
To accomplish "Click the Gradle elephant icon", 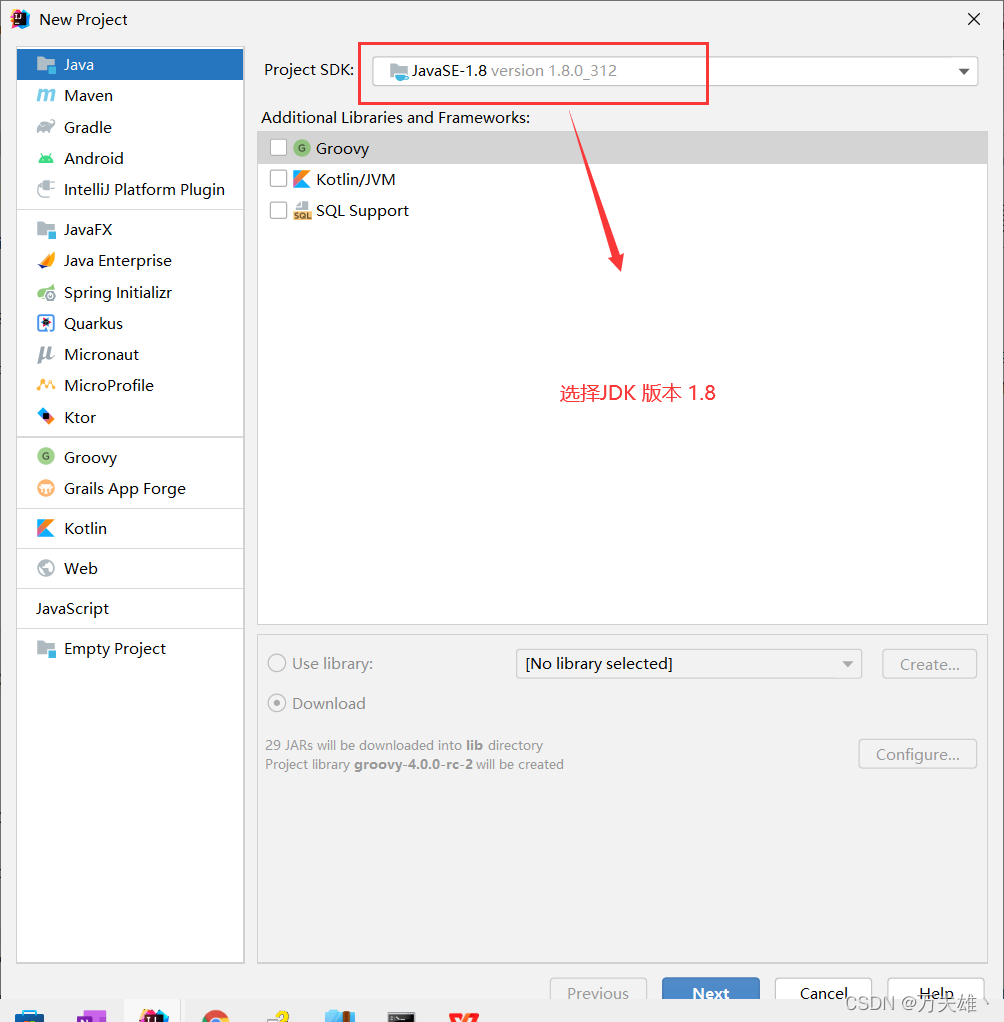I will [46, 127].
